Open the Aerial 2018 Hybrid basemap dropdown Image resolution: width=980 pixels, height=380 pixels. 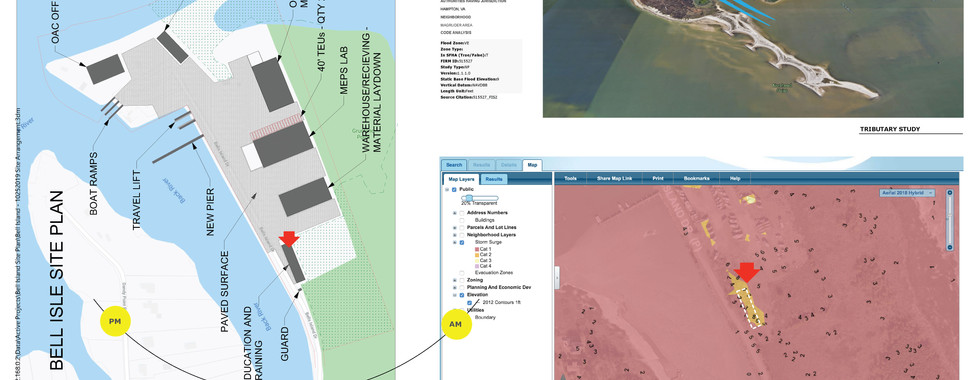[x=907, y=193]
